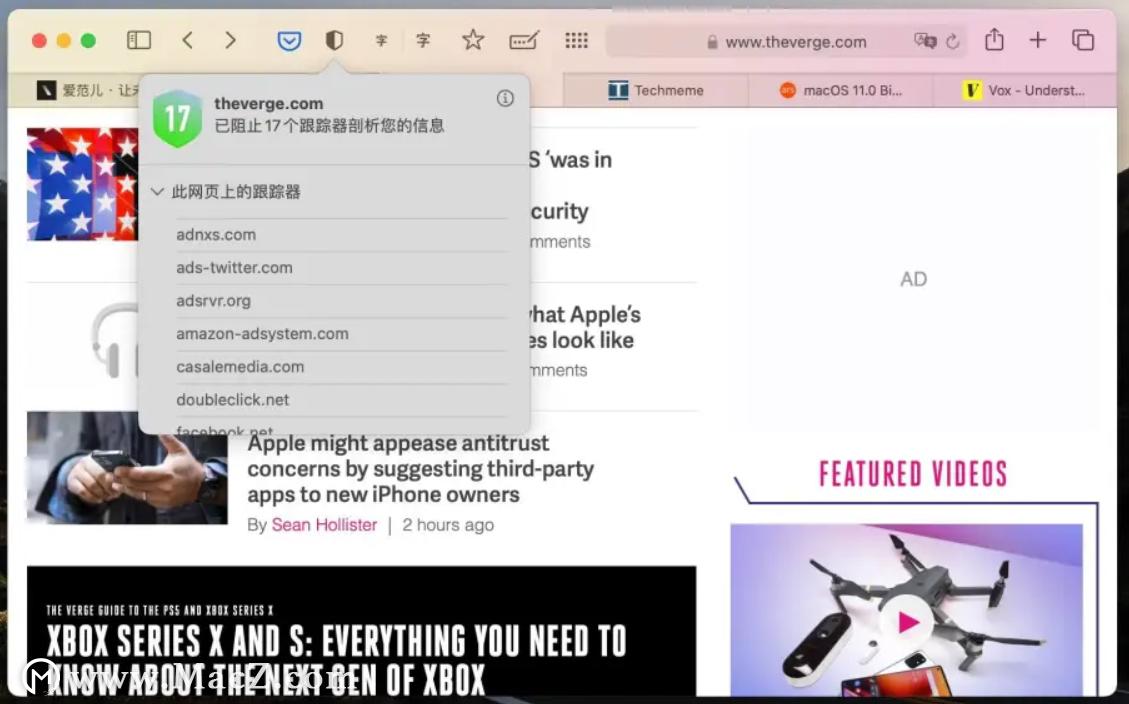Collapse the 此网页上的跟踪器 list
Image resolution: width=1129 pixels, height=704 pixels.
coord(157,191)
